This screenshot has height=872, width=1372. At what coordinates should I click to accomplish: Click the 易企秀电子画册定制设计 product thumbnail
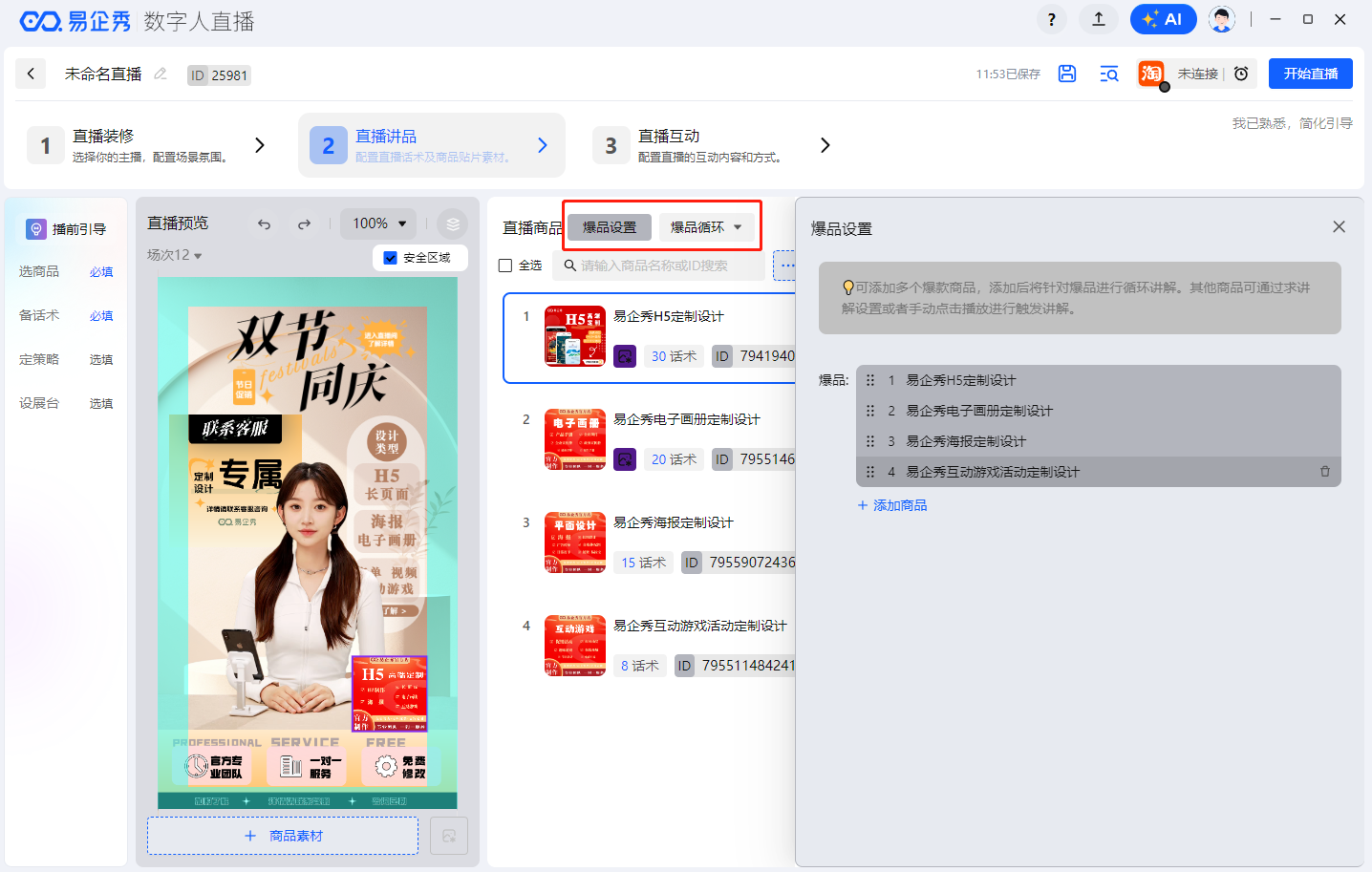575,439
